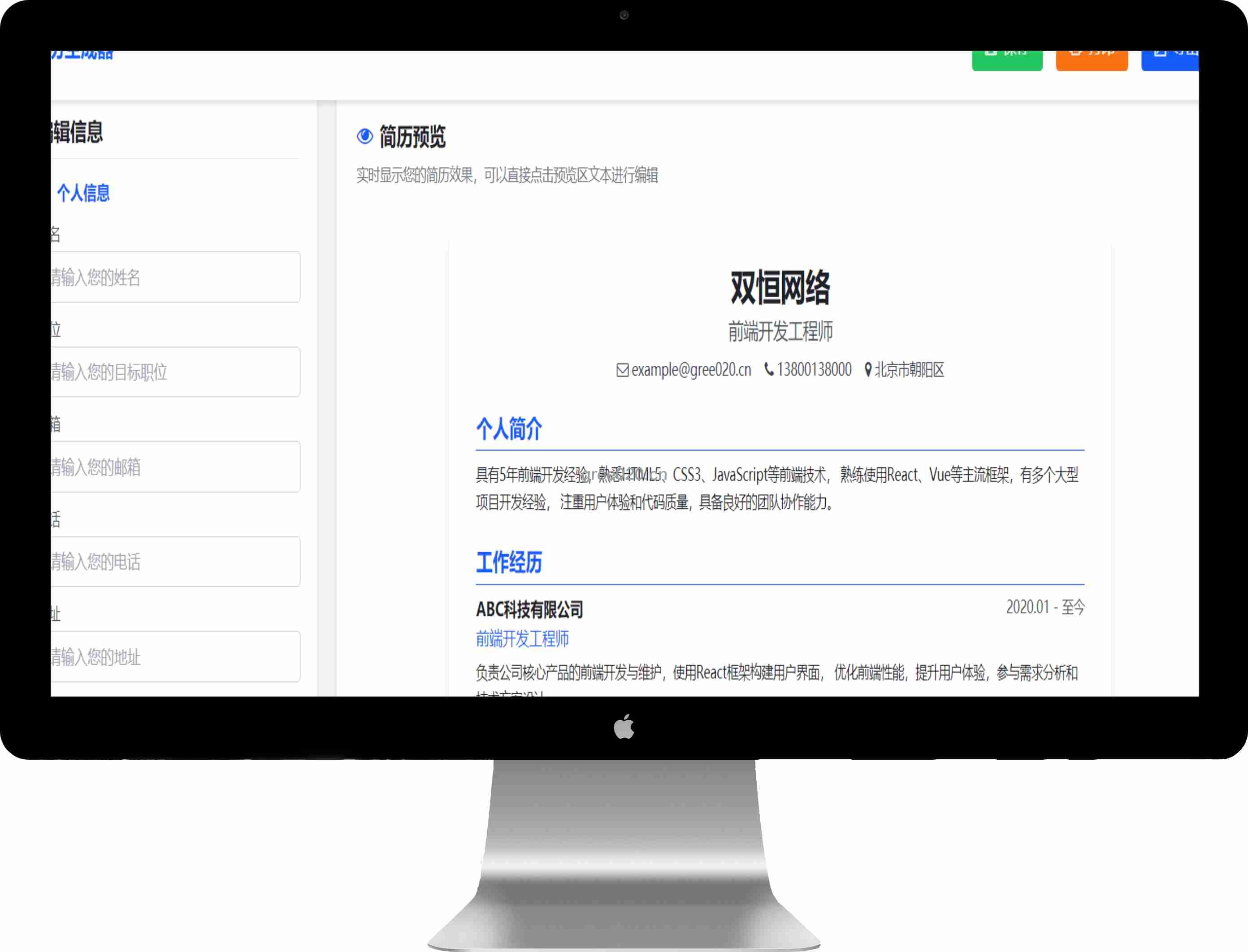Click the envelope email icon in resume
The image size is (1248, 952).
pos(622,370)
